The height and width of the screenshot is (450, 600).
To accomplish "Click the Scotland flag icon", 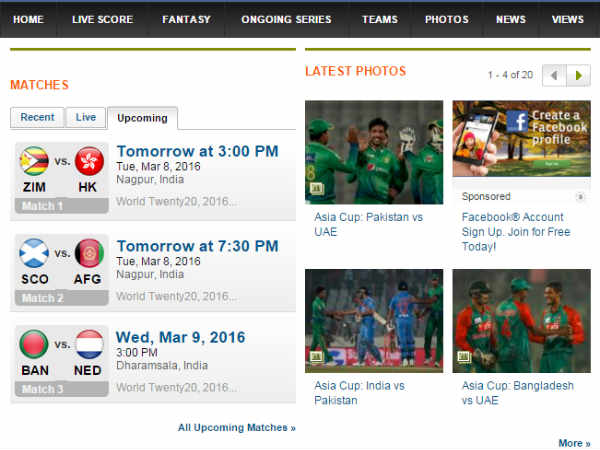I will (x=34, y=253).
